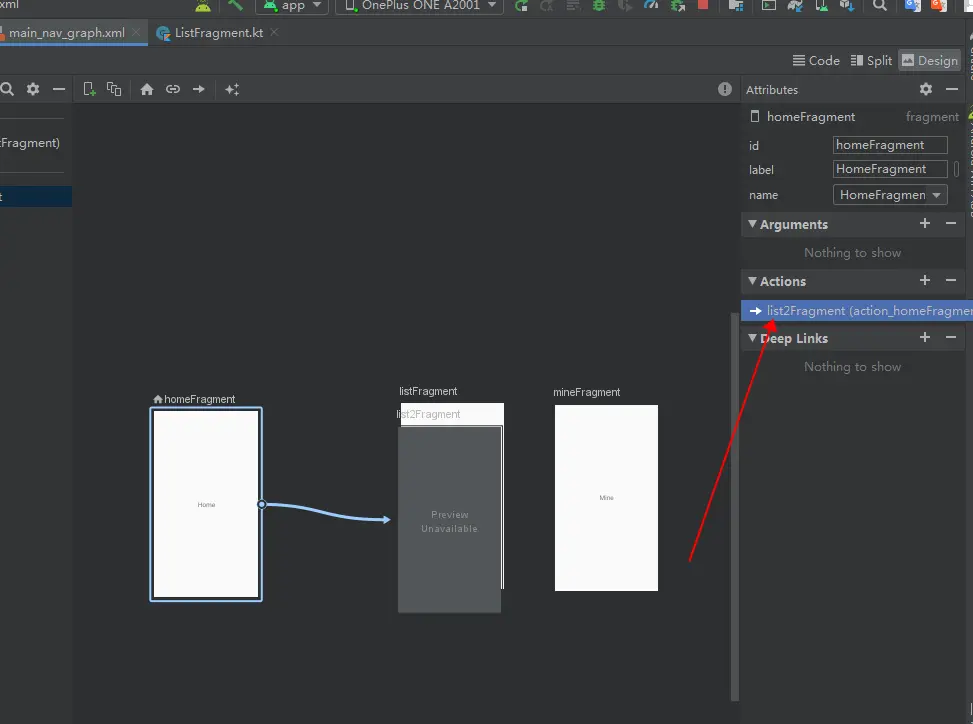Open the OnePlus ONE A2001 device dropdown
The image size is (973, 724).
419,6
